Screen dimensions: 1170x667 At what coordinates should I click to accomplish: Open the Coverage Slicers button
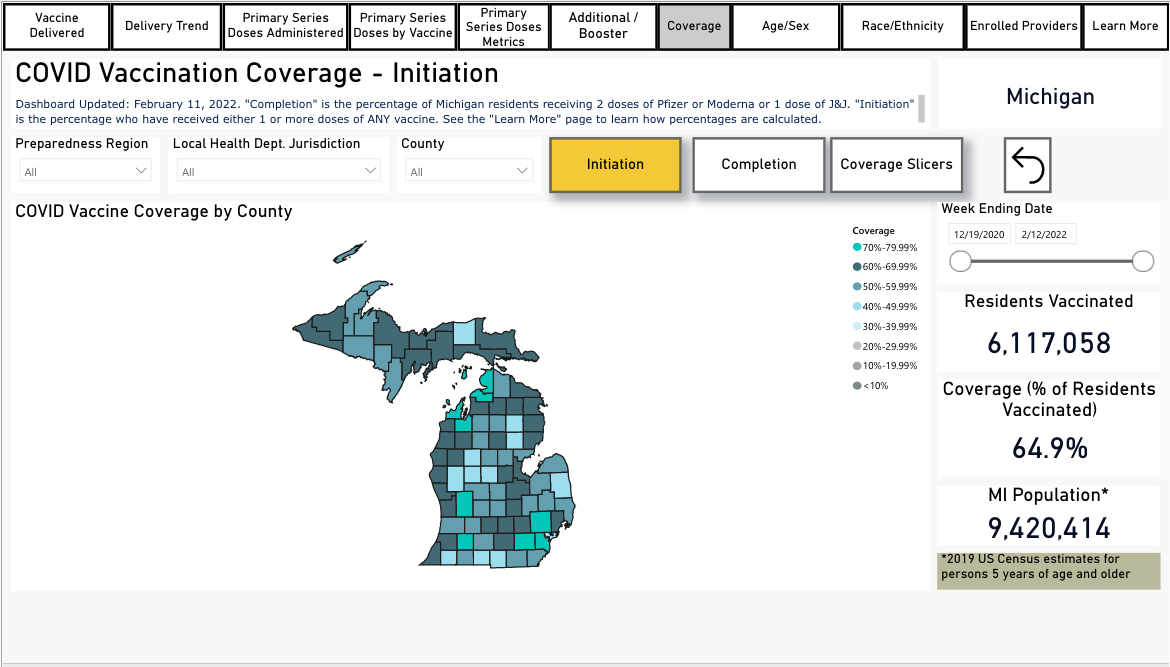896,165
